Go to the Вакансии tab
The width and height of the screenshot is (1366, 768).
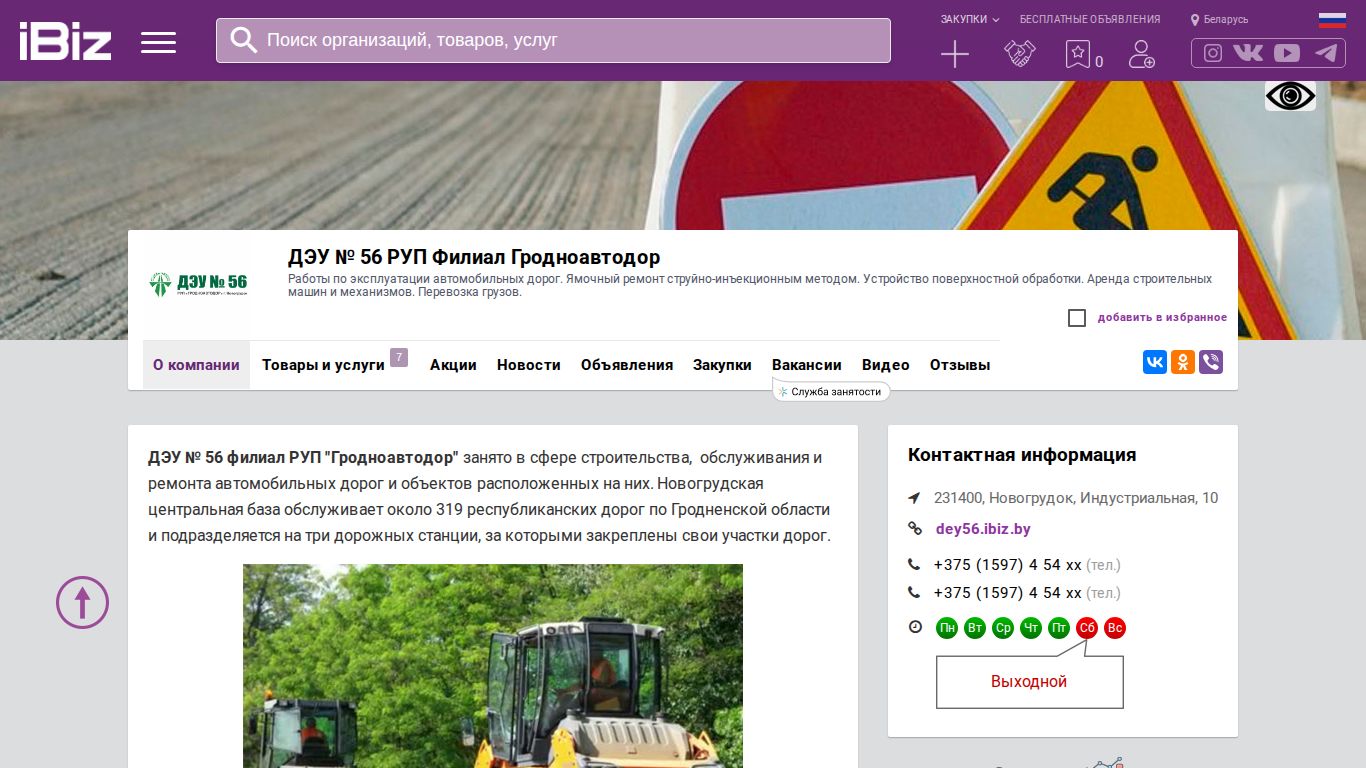[x=807, y=365]
